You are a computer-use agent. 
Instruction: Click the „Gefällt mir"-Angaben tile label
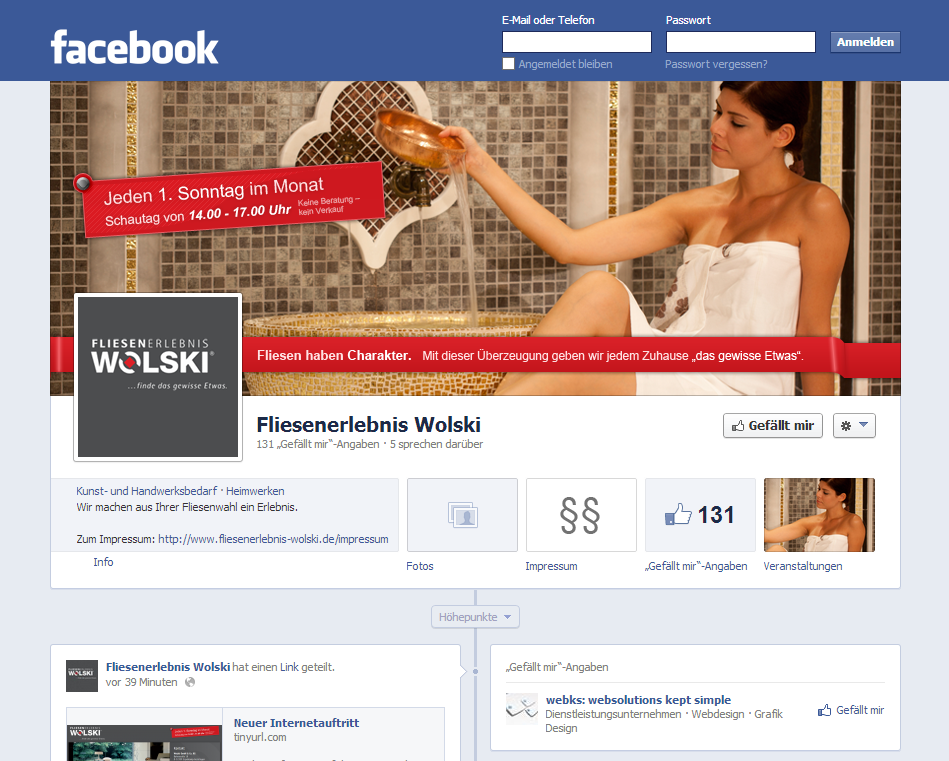[696, 566]
